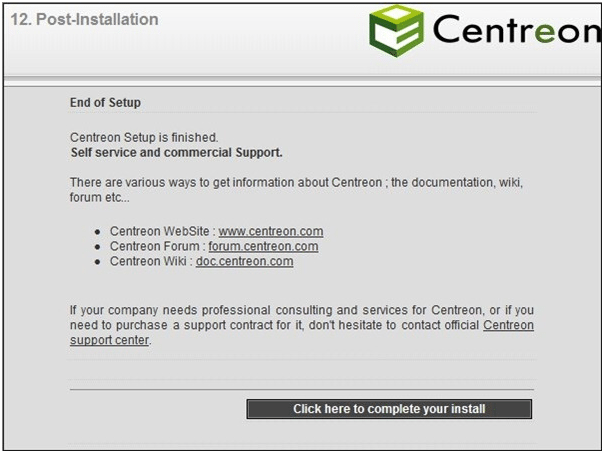Click the 'Centreon Forum :' label

pyautogui.click(x=158, y=247)
